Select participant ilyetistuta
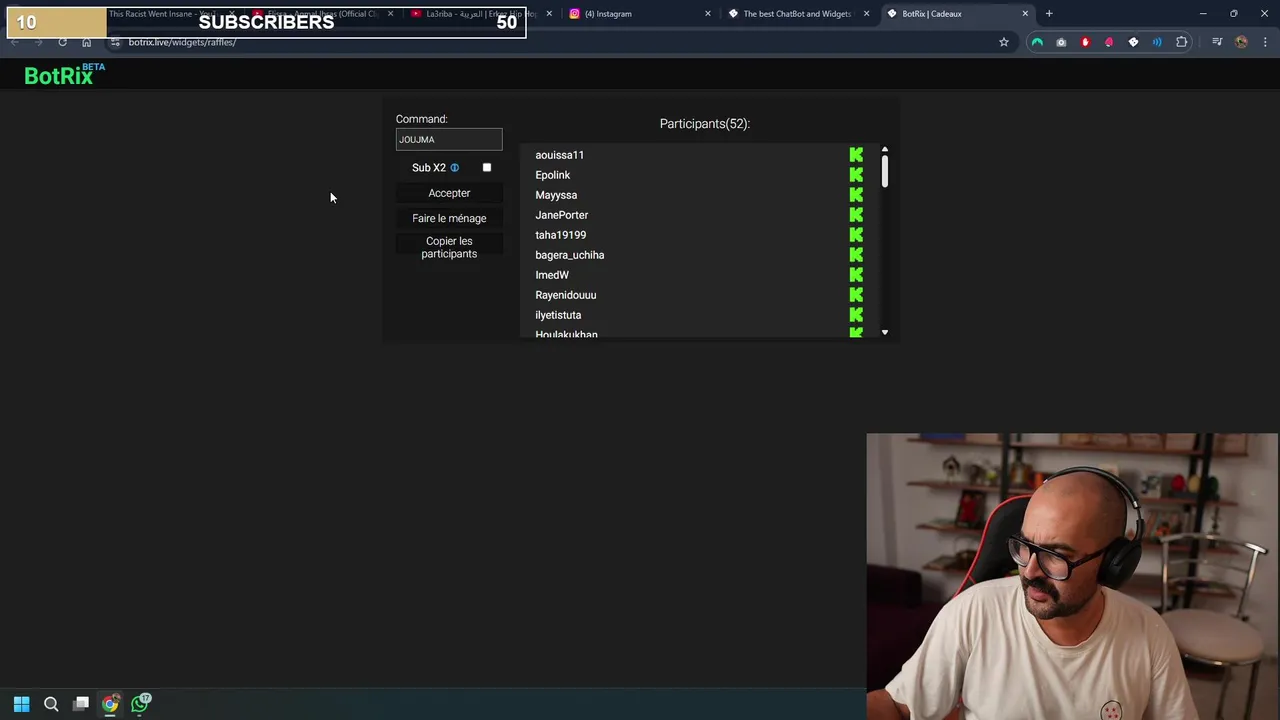The image size is (1280, 720). (558, 315)
